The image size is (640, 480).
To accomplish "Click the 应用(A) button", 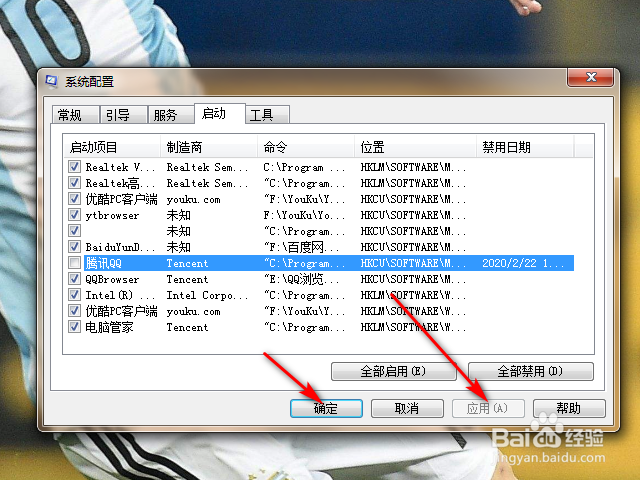I will click(x=488, y=408).
